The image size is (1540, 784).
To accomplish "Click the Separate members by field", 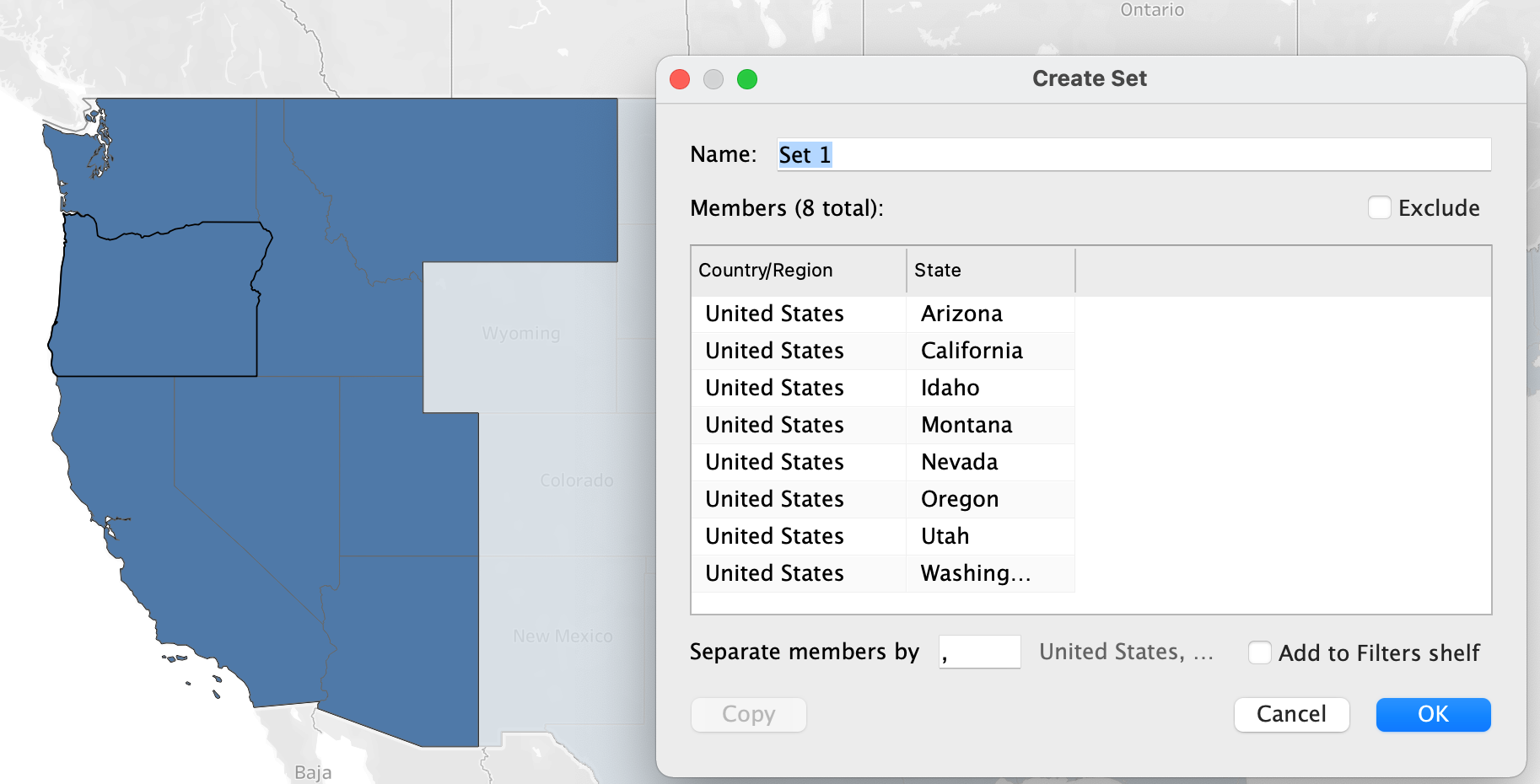I will [980, 652].
